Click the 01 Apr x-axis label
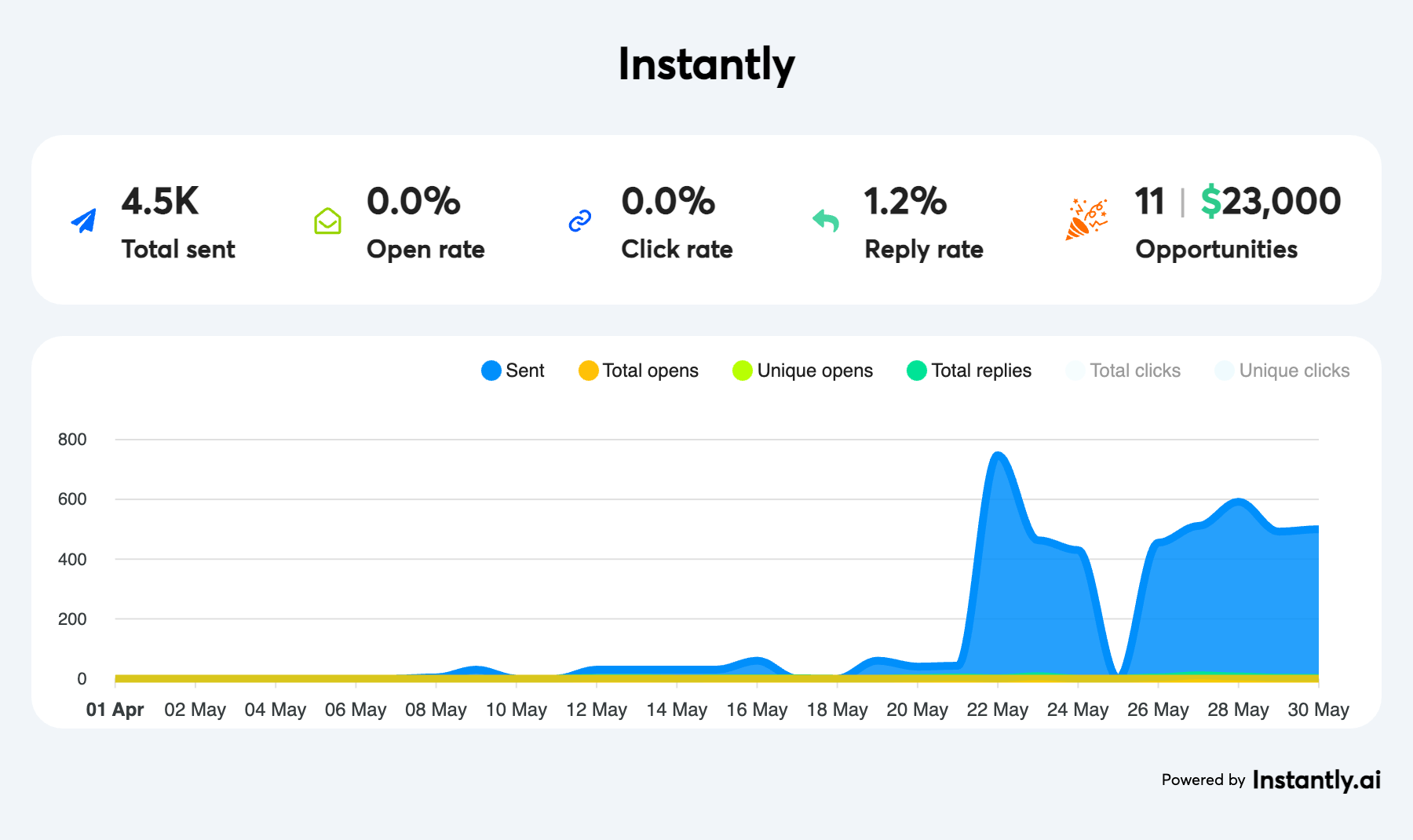 coord(115,710)
